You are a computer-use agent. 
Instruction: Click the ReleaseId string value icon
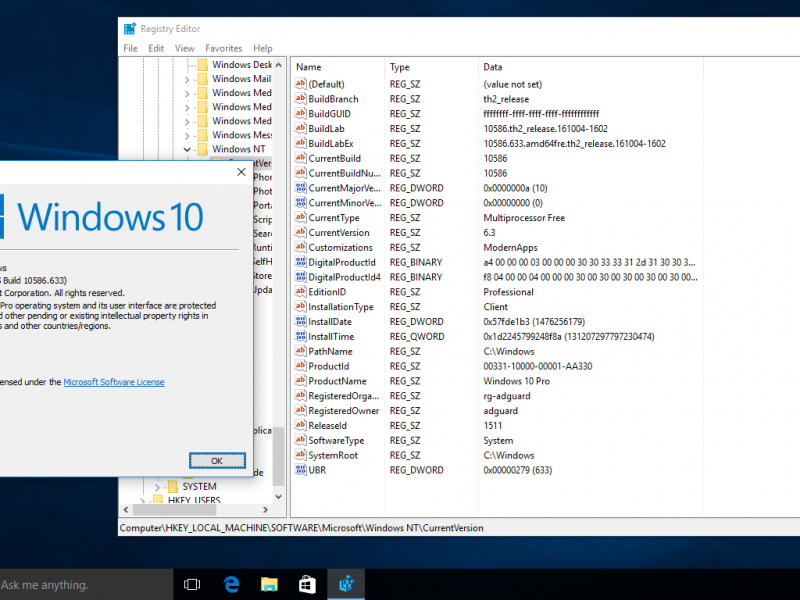point(301,425)
